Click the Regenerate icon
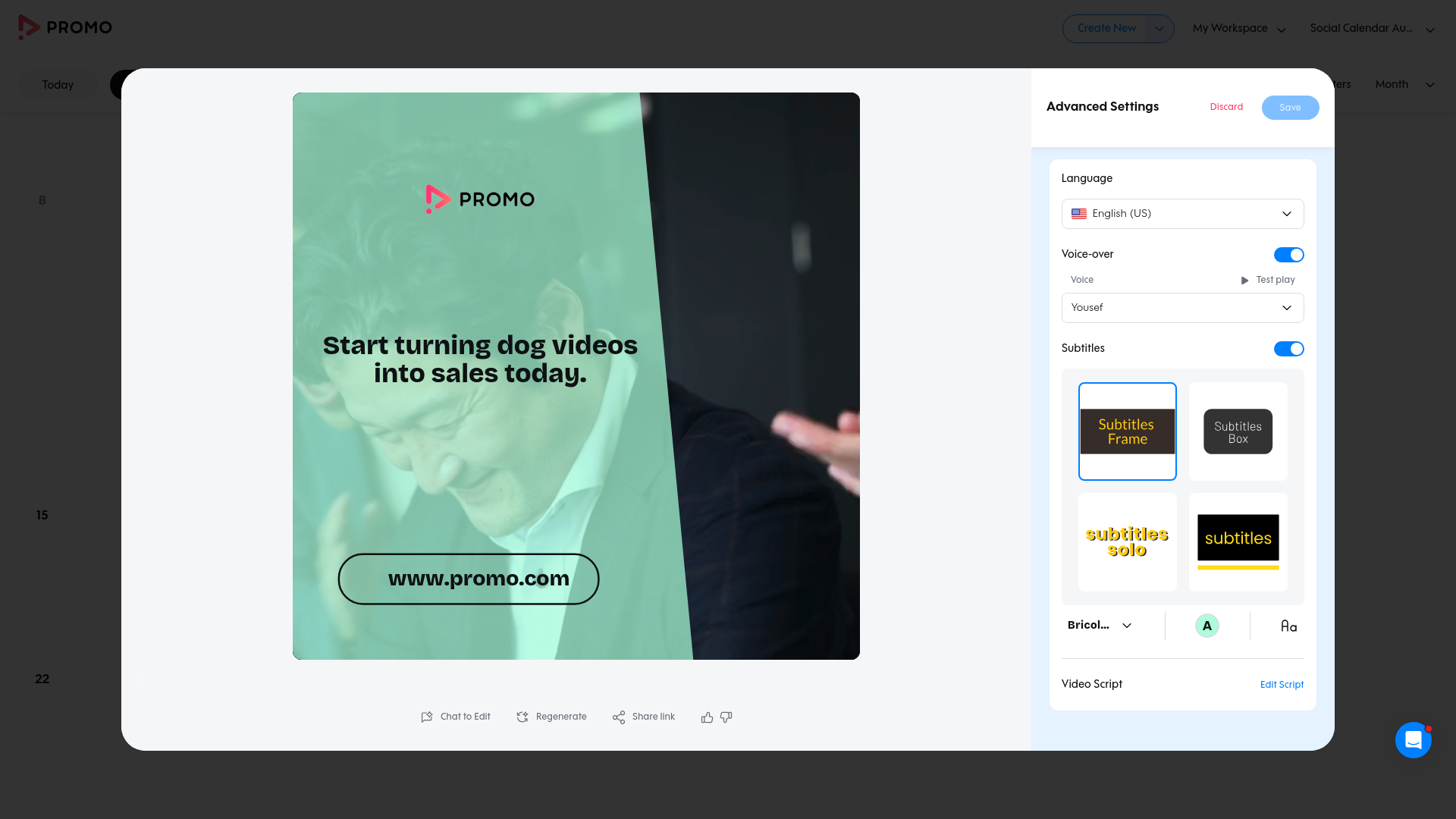Image resolution: width=1456 pixels, height=819 pixels. pyautogui.click(x=522, y=717)
